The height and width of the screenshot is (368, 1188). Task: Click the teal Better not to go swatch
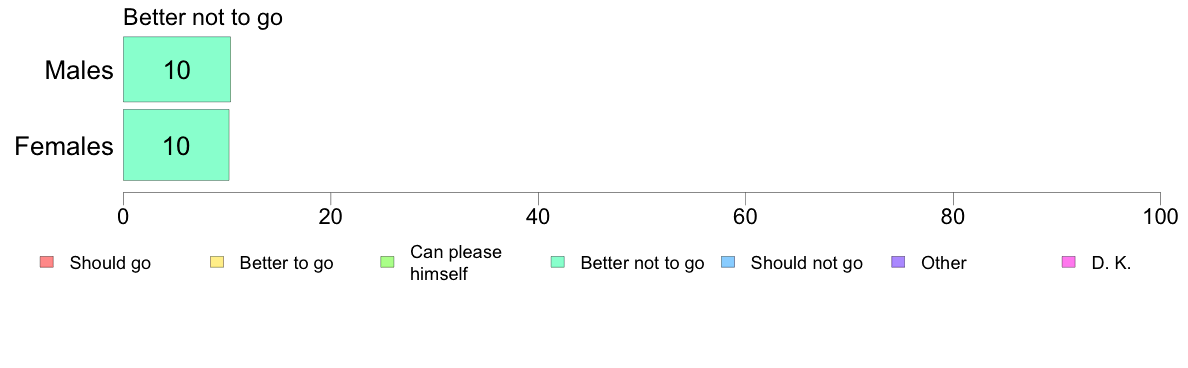pyautogui.click(x=558, y=263)
